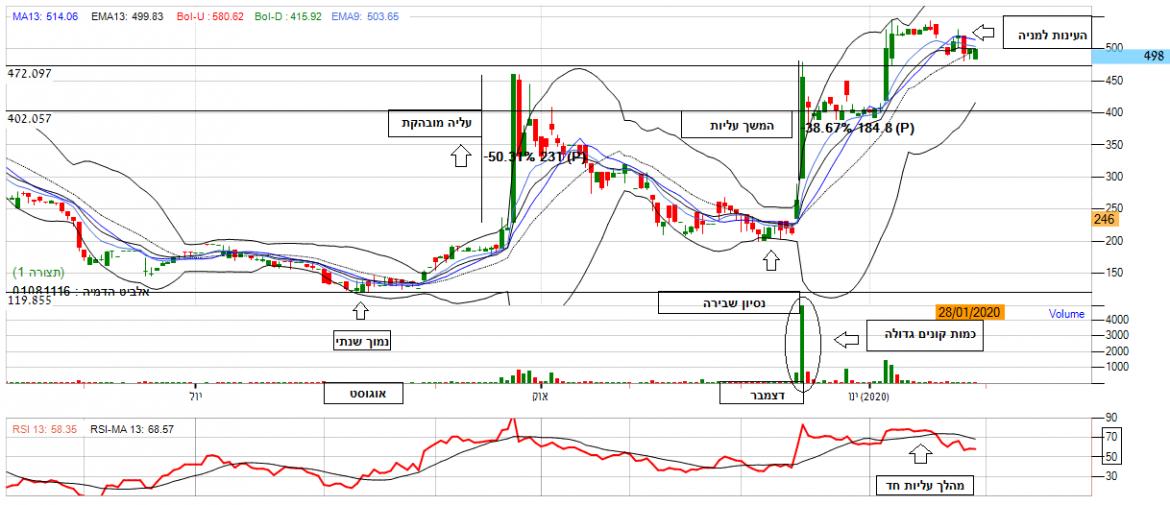
Task: Select the אוגוסט month annotation box
Action: click(x=362, y=394)
